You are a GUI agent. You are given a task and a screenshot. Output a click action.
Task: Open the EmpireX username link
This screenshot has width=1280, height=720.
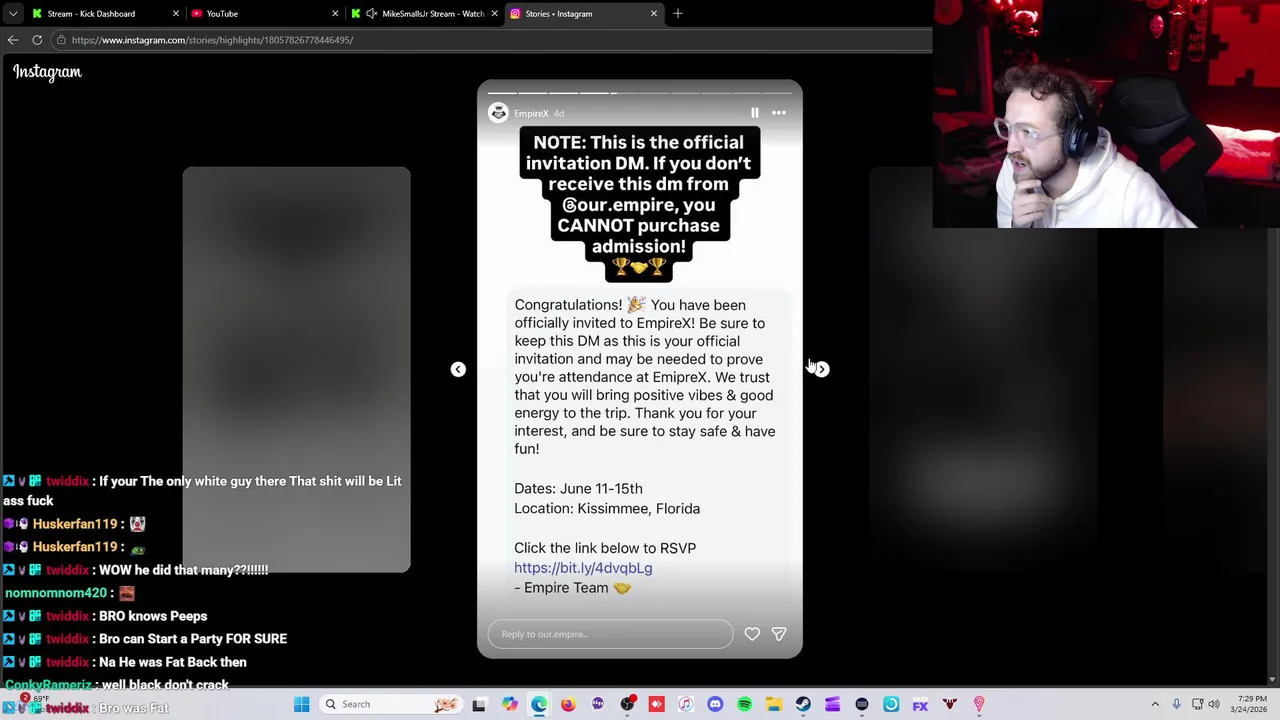pos(531,114)
